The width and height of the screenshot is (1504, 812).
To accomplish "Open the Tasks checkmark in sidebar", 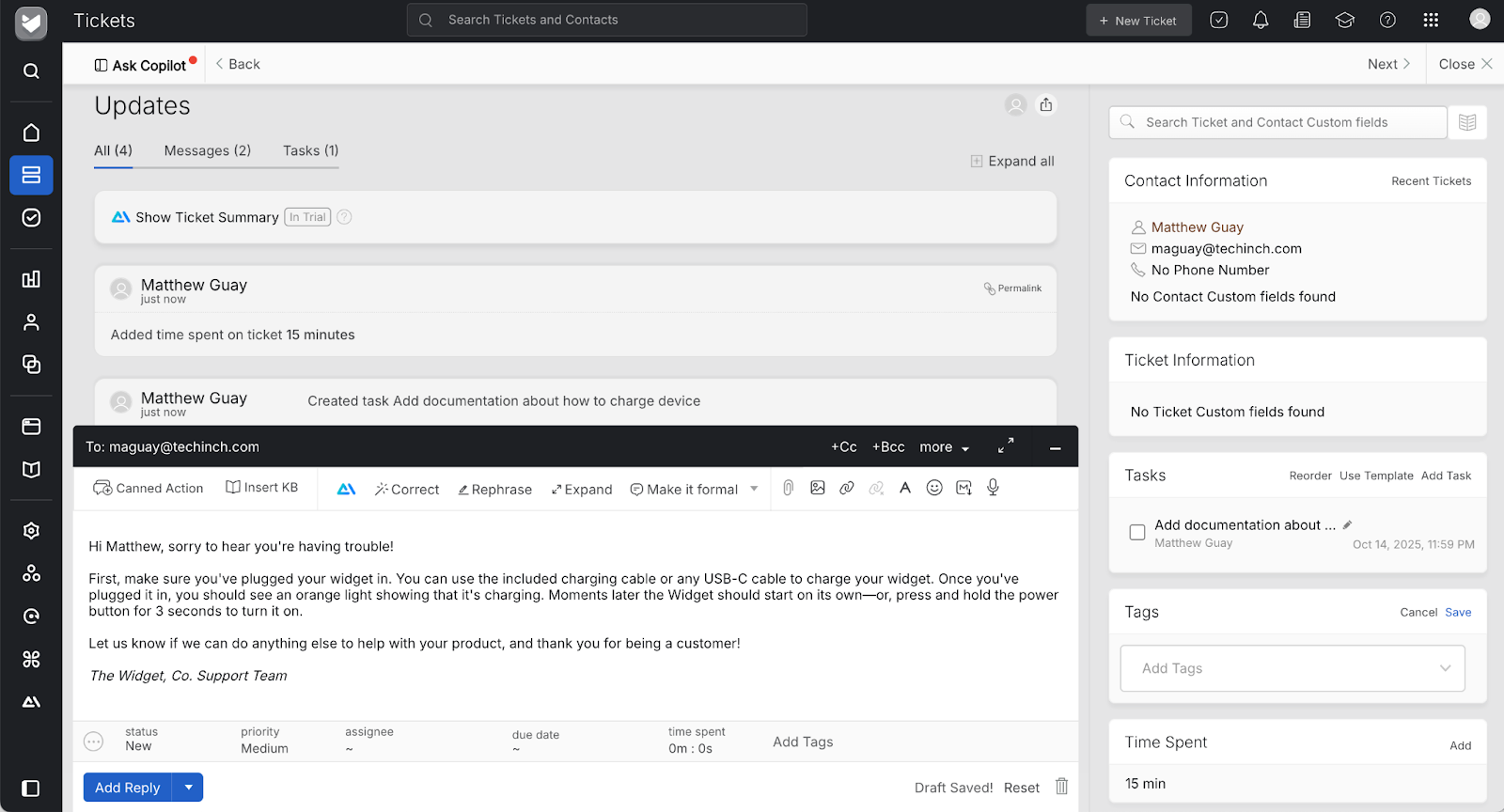I will click(31, 218).
